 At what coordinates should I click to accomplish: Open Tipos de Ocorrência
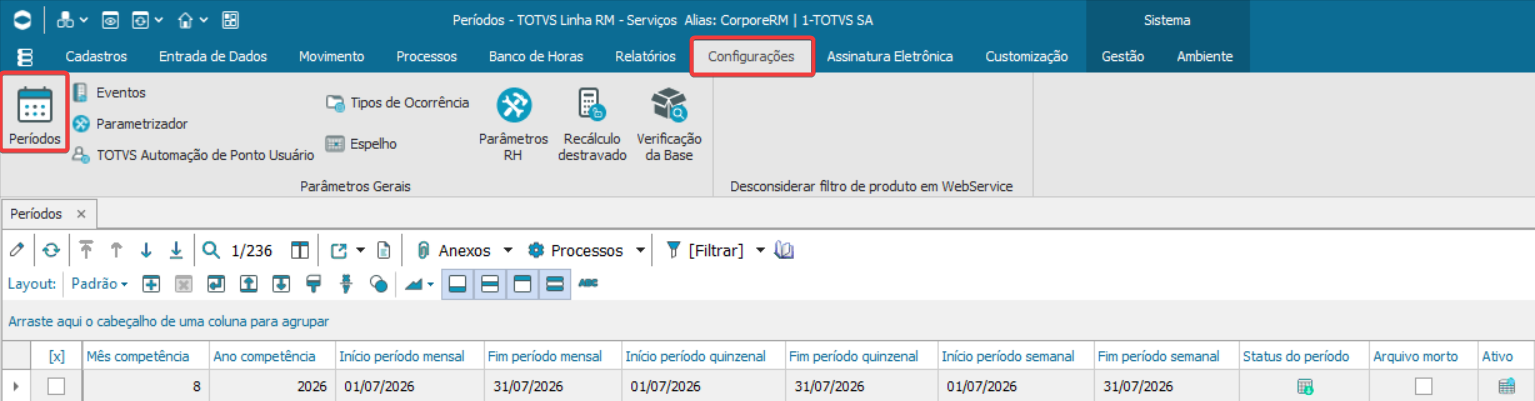pos(397,102)
